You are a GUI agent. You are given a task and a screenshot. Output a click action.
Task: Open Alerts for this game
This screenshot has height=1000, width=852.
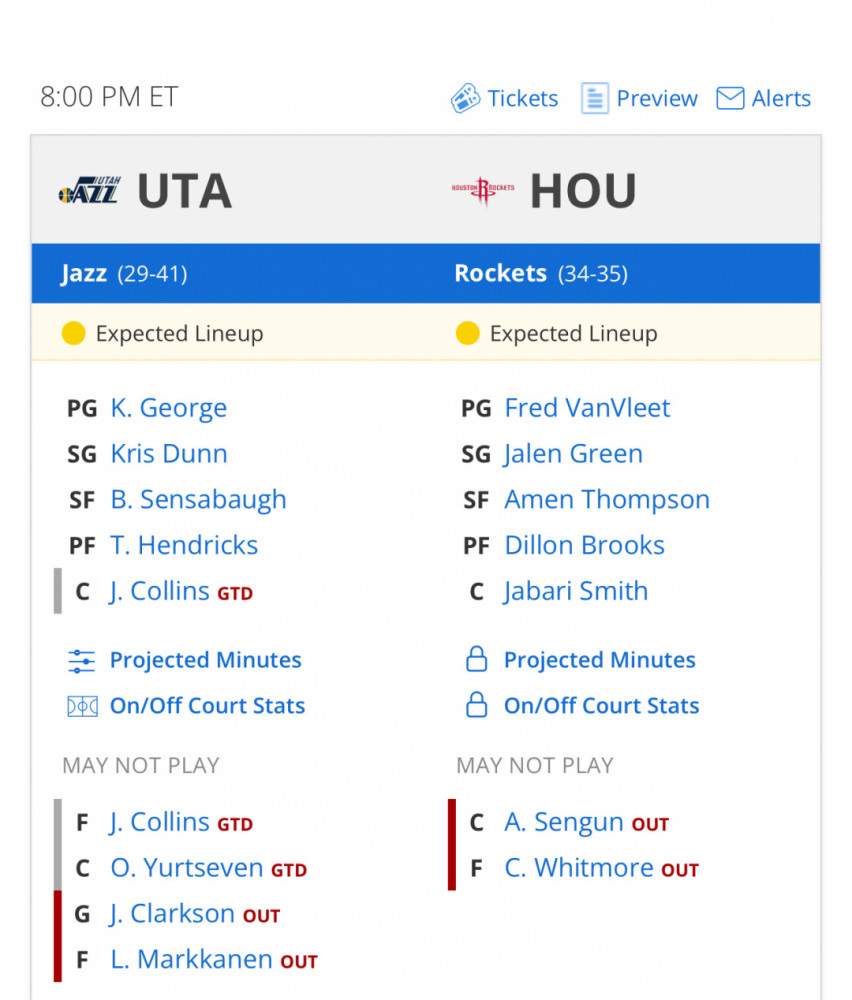tap(781, 98)
